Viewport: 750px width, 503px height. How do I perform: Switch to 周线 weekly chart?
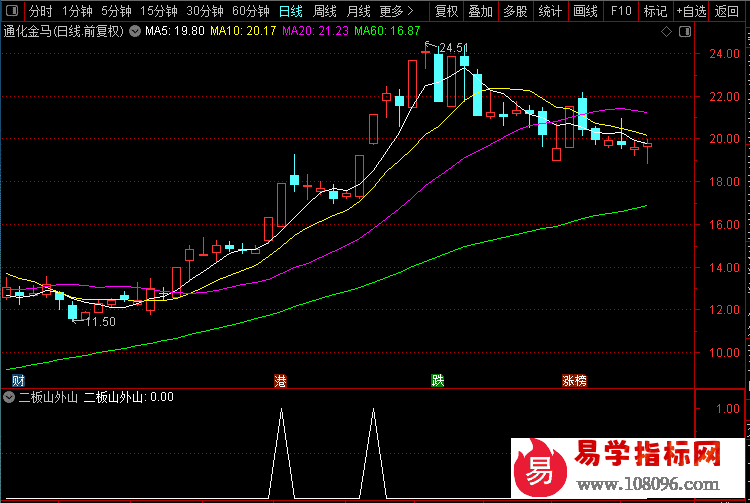coord(325,11)
